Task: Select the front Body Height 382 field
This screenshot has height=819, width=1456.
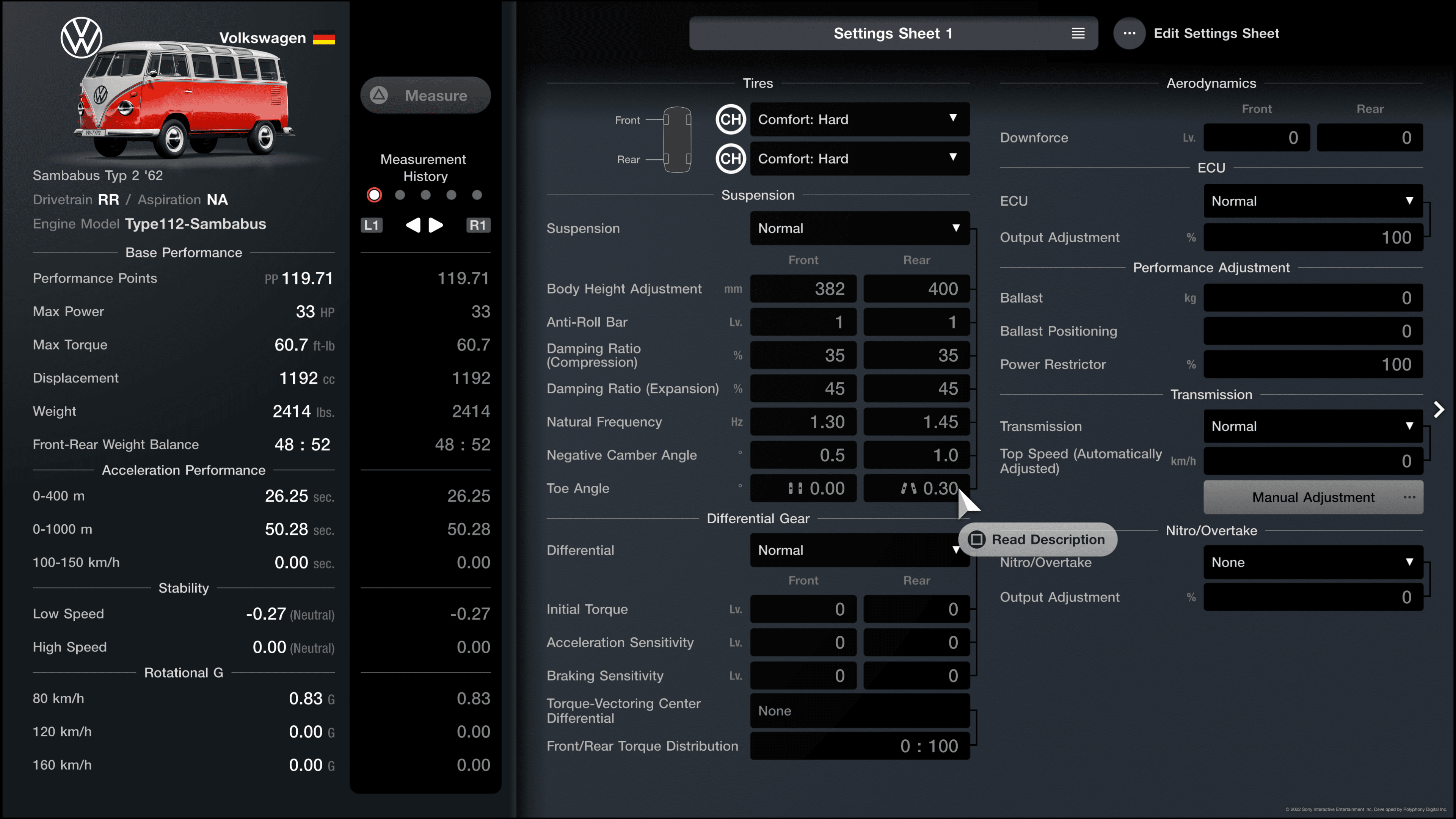Action: tap(803, 289)
